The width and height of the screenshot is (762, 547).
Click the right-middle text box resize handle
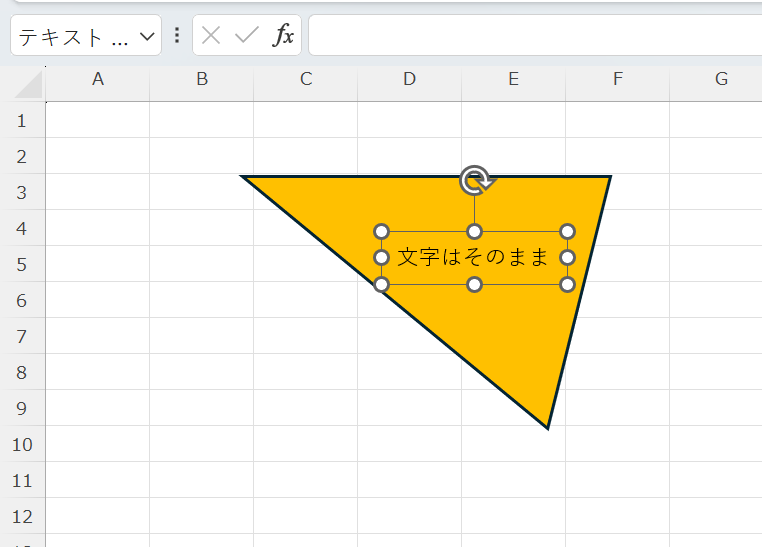[x=567, y=258]
